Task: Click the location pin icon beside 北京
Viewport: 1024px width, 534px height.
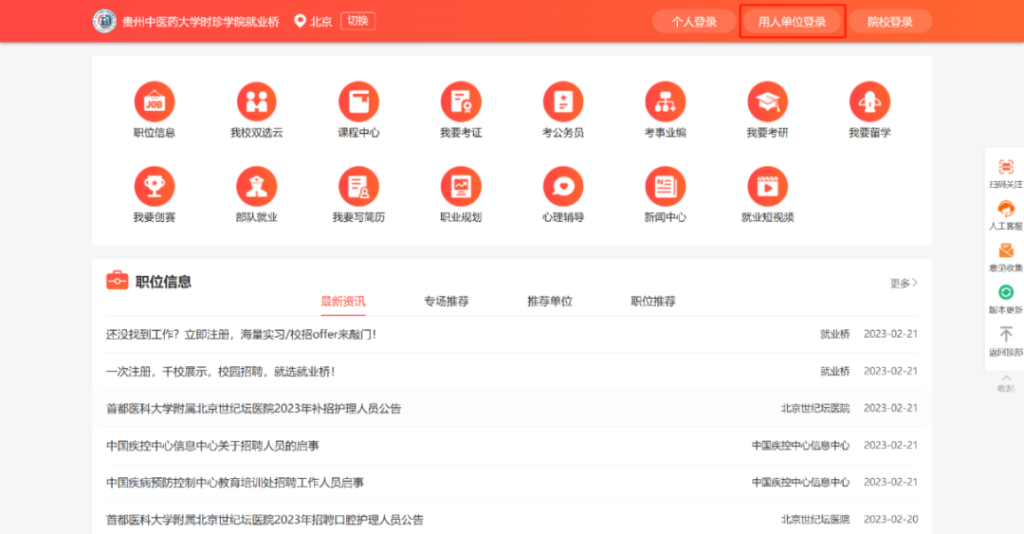Action: click(300, 22)
